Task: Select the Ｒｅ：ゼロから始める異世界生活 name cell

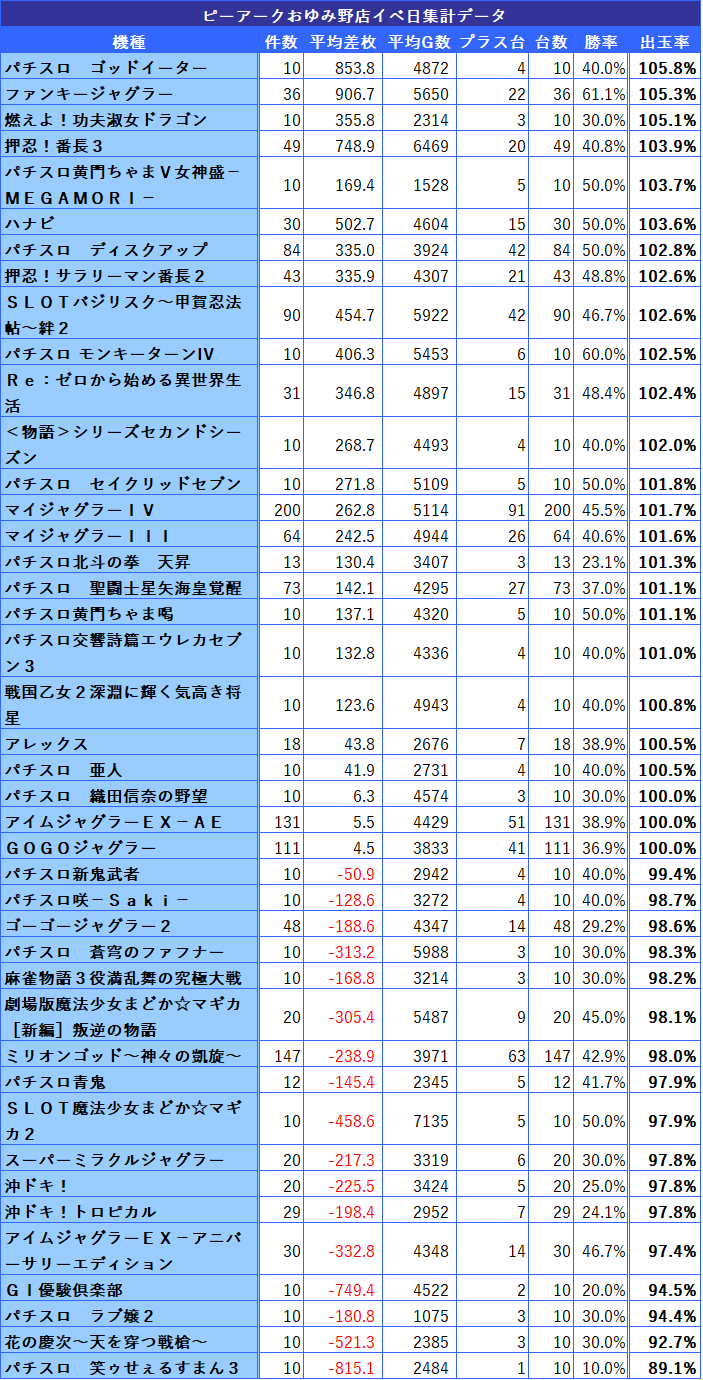Action: click(x=129, y=392)
